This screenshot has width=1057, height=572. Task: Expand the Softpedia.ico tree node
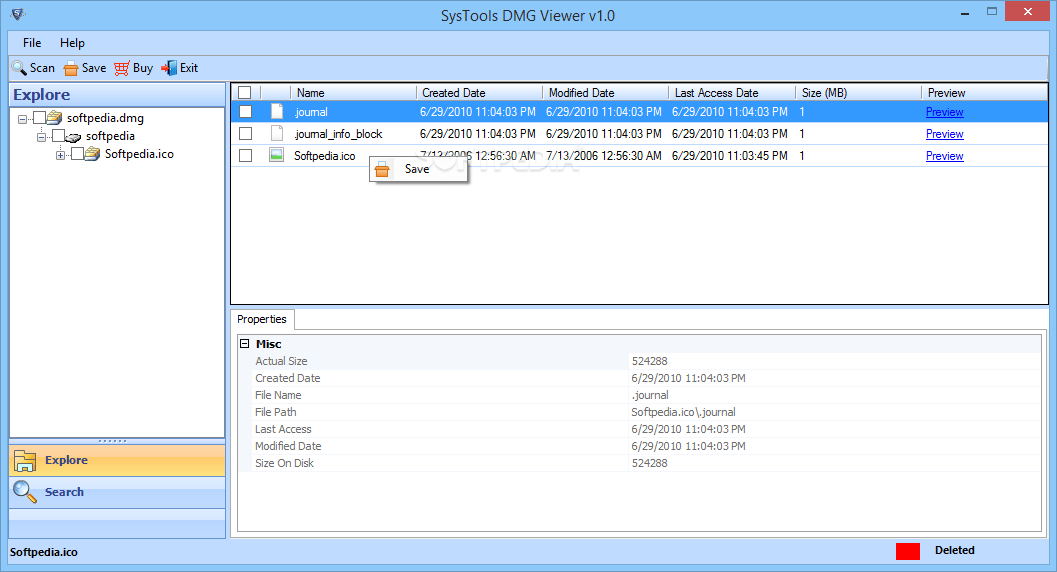point(60,155)
